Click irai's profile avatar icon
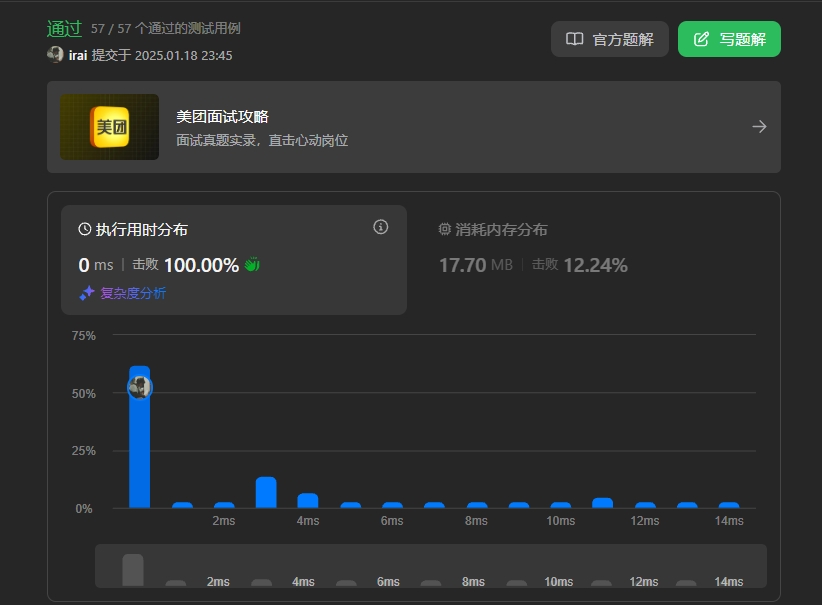Screen dimensions: 822x605 click(x=57, y=54)
